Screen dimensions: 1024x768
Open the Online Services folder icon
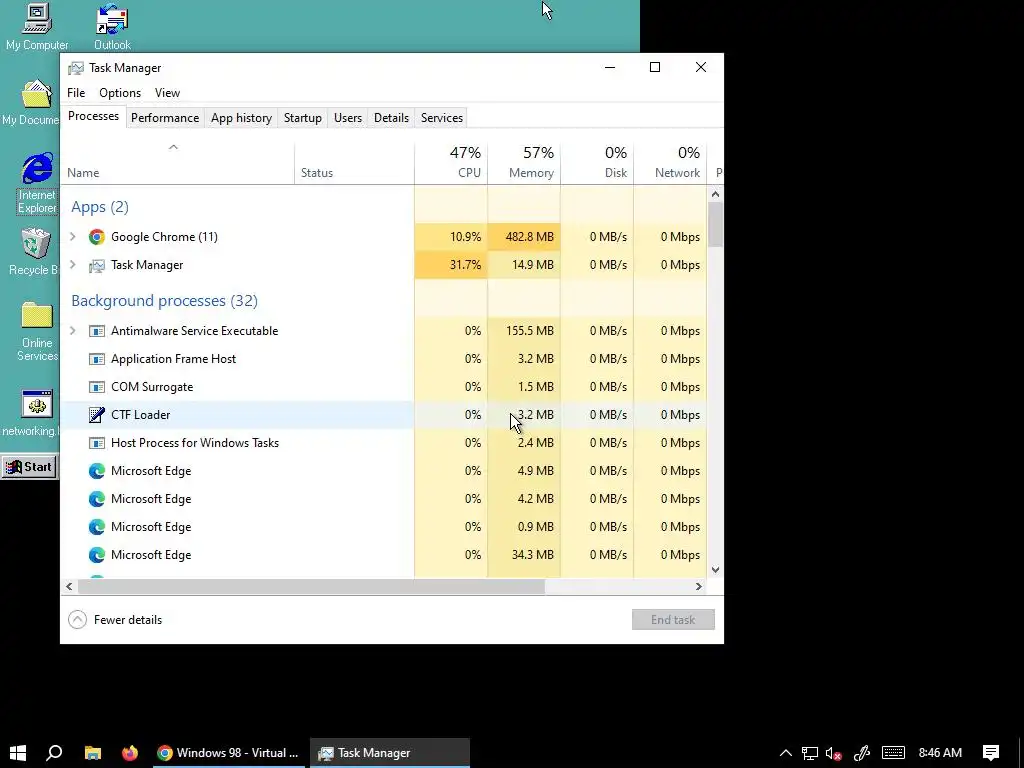(x=37, y=332)
